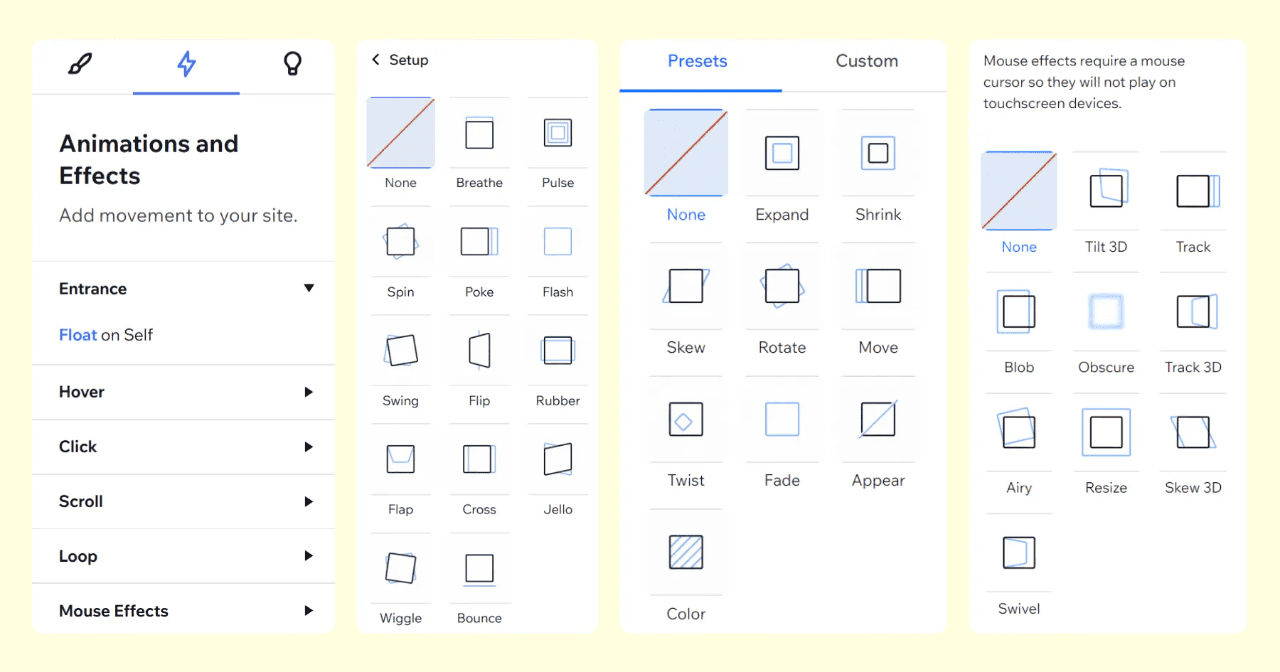Select the Swivel mouse effect
The width and height of the screenshot is (1280, 672).
pyautogui.click(x=1018, y=553)
